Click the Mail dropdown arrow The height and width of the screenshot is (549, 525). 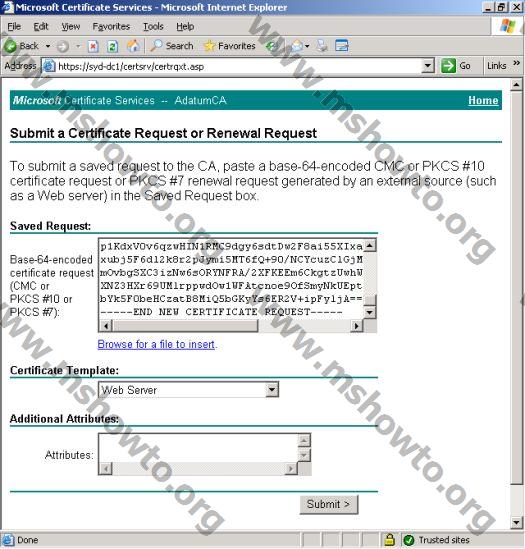(x=307, y=46)
